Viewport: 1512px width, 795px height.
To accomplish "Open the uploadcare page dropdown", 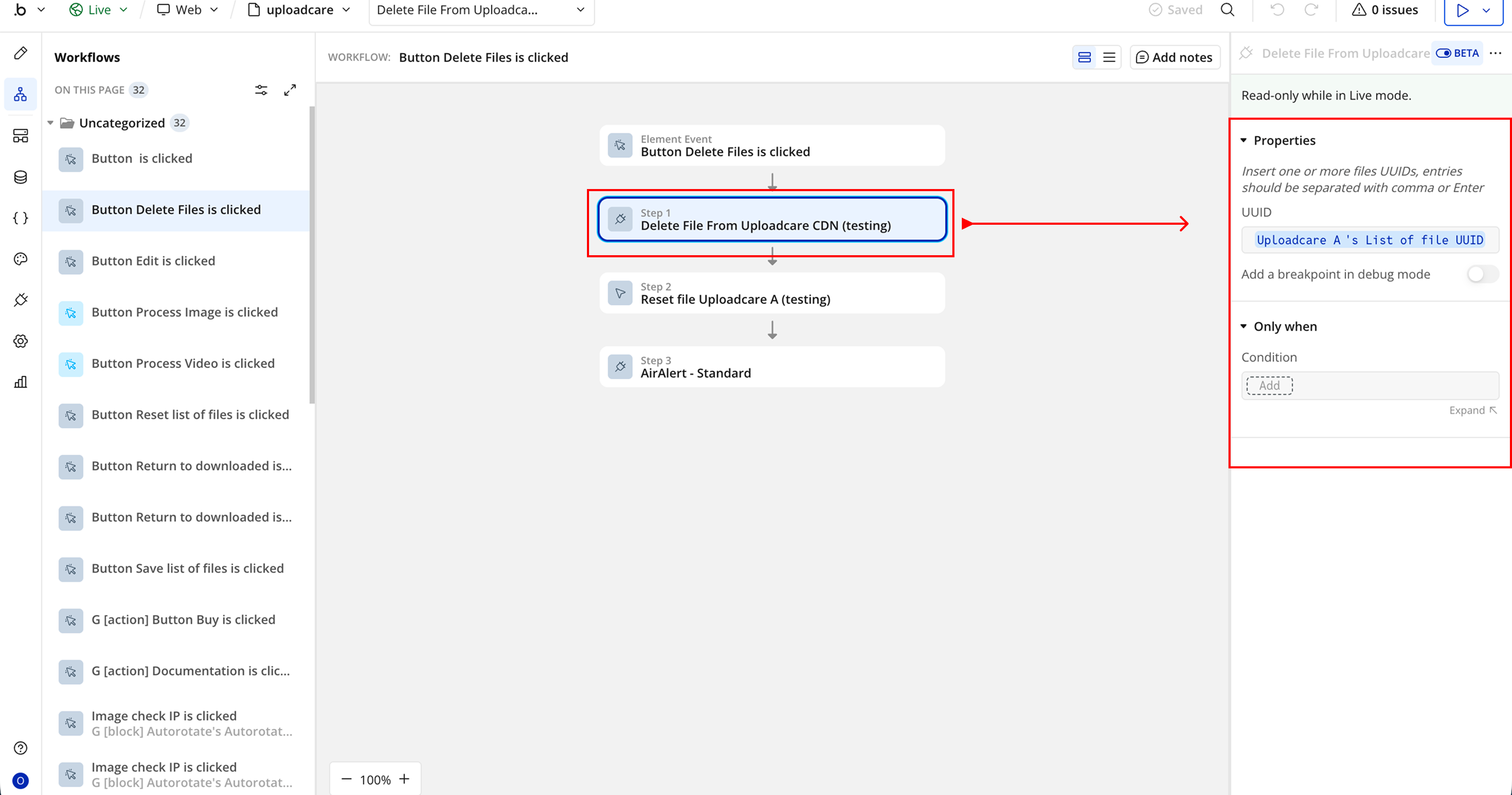I will pyautogui.click(x=299, y=10).
